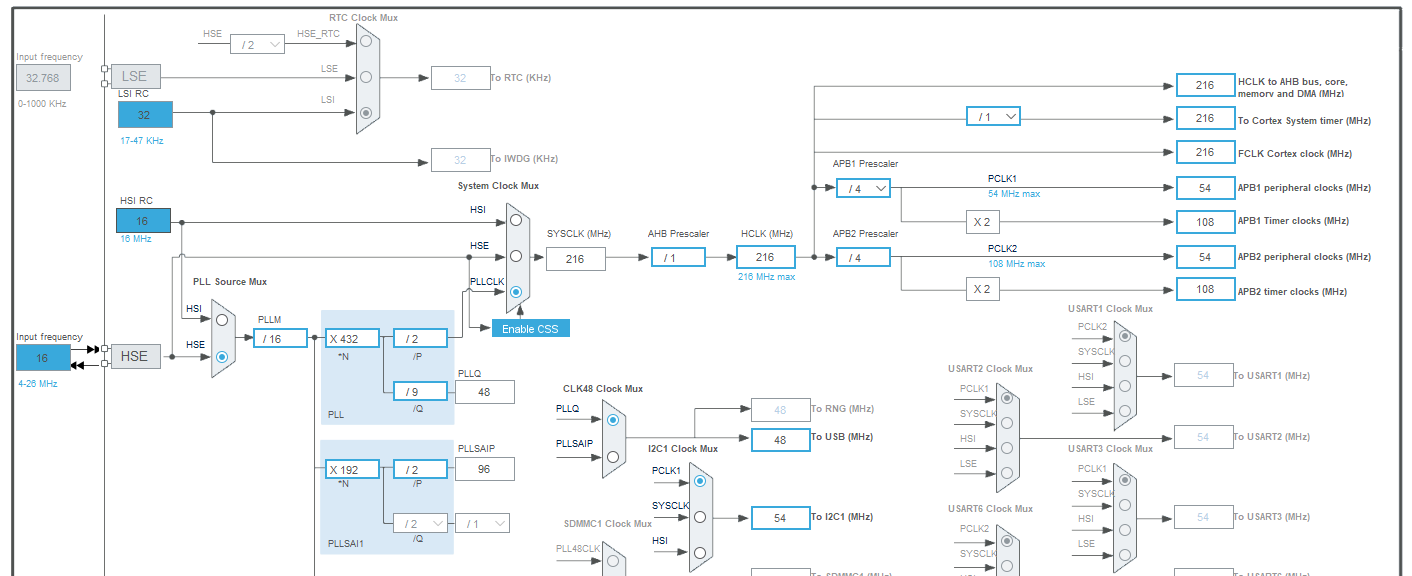Open the APB1 Prescaler dropdown
Screen dimensions: 1412x576
point(862,187)
